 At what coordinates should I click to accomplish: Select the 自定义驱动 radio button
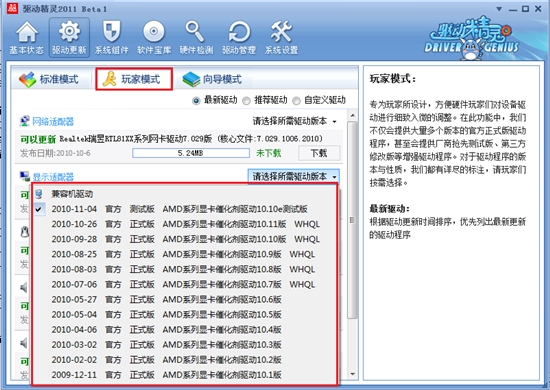(296, 101)
